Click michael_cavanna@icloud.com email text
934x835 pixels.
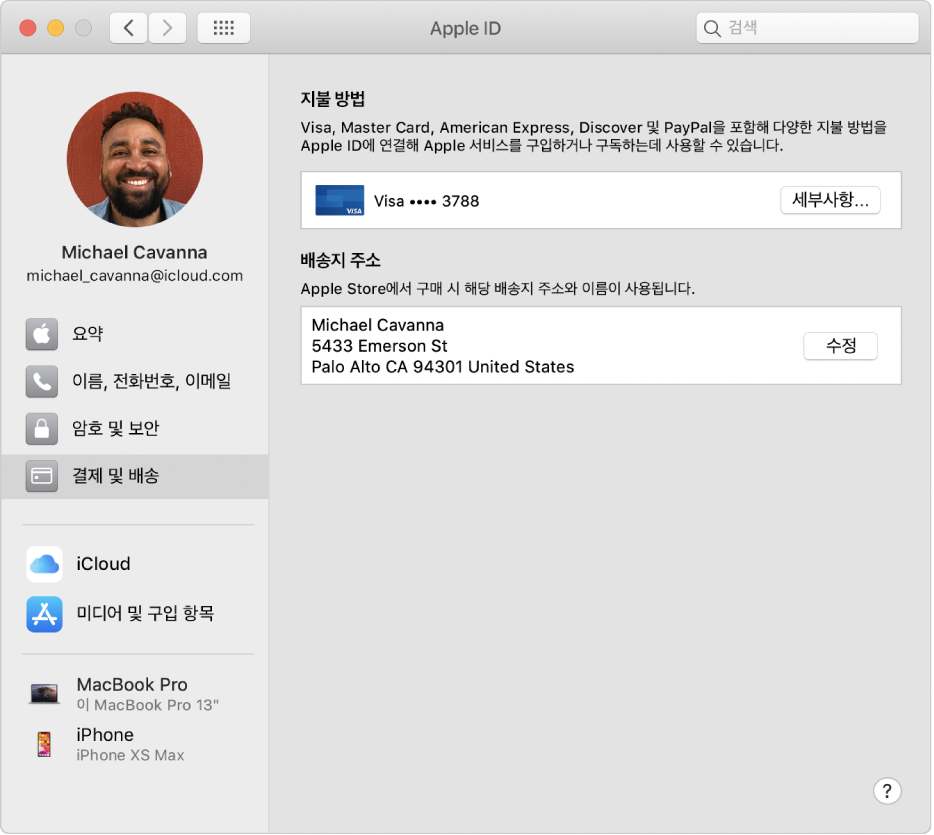[x=135, y=276]
